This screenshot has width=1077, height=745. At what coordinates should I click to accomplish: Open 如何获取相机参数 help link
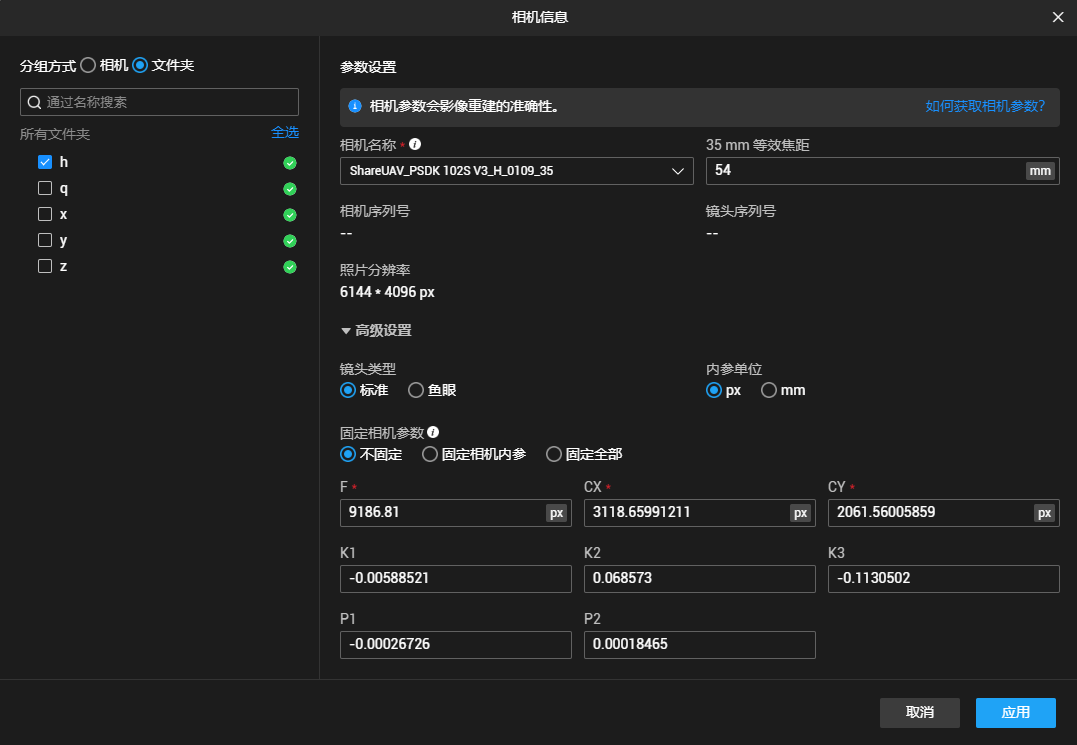click(985, 106)
